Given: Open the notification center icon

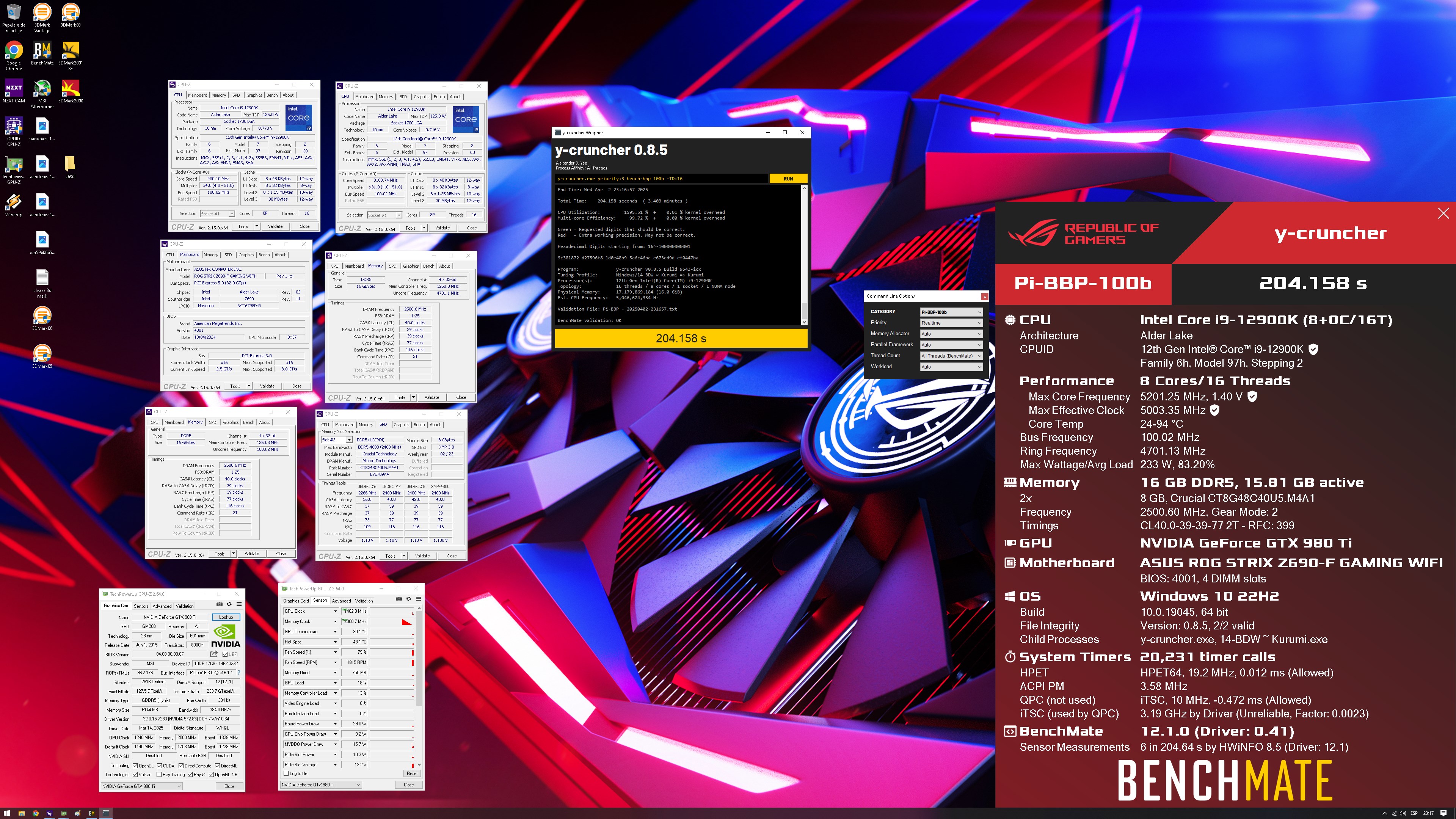Looking at the screenshot, I should click(x=1443, y=813).
